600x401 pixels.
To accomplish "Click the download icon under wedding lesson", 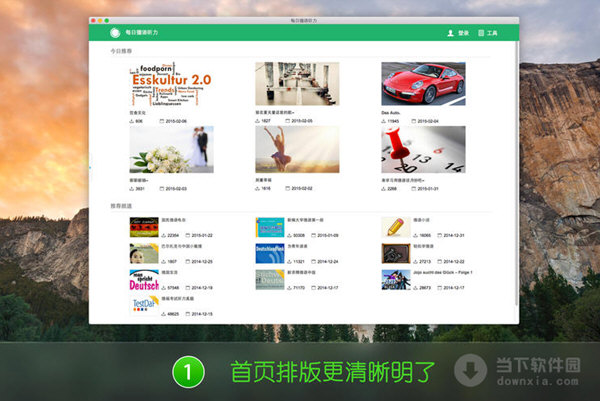I will point(132,189).
